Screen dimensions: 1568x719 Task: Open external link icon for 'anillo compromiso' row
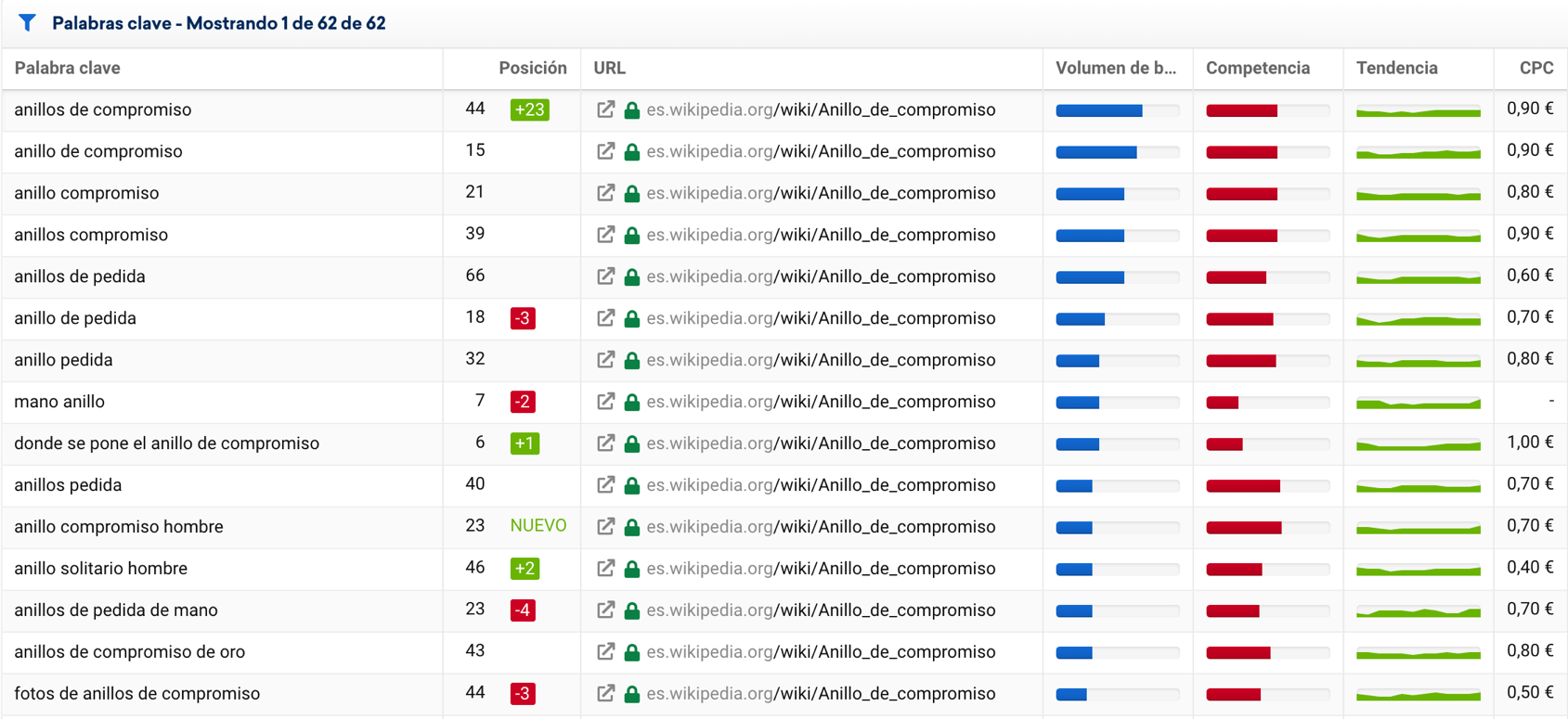coord(605,193)
